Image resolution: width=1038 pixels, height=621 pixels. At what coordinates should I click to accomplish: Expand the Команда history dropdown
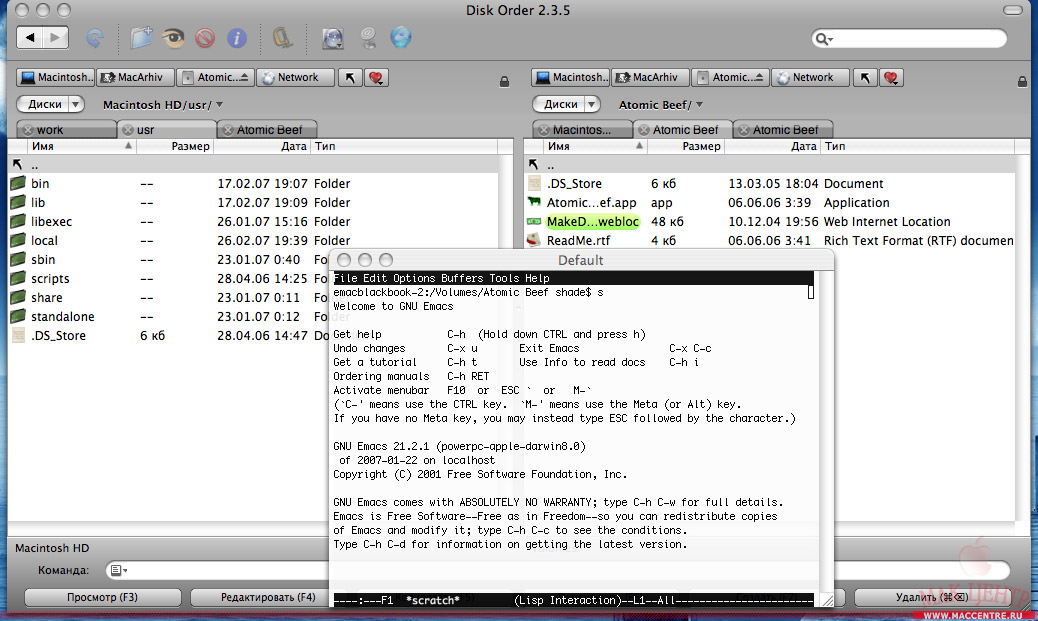[x=120, y=570]
